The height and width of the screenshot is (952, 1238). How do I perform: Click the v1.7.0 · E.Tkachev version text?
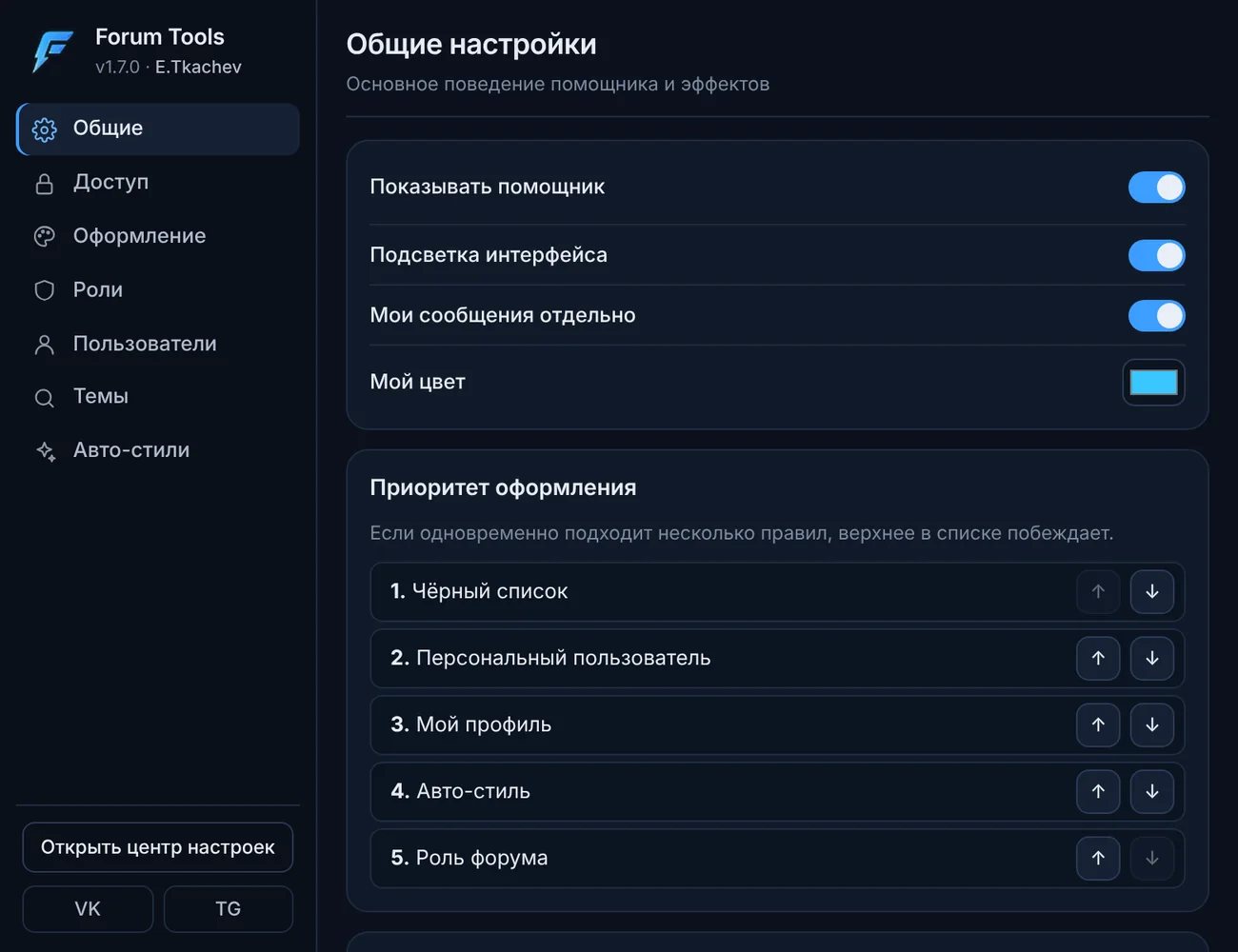(x=169, y=68)
